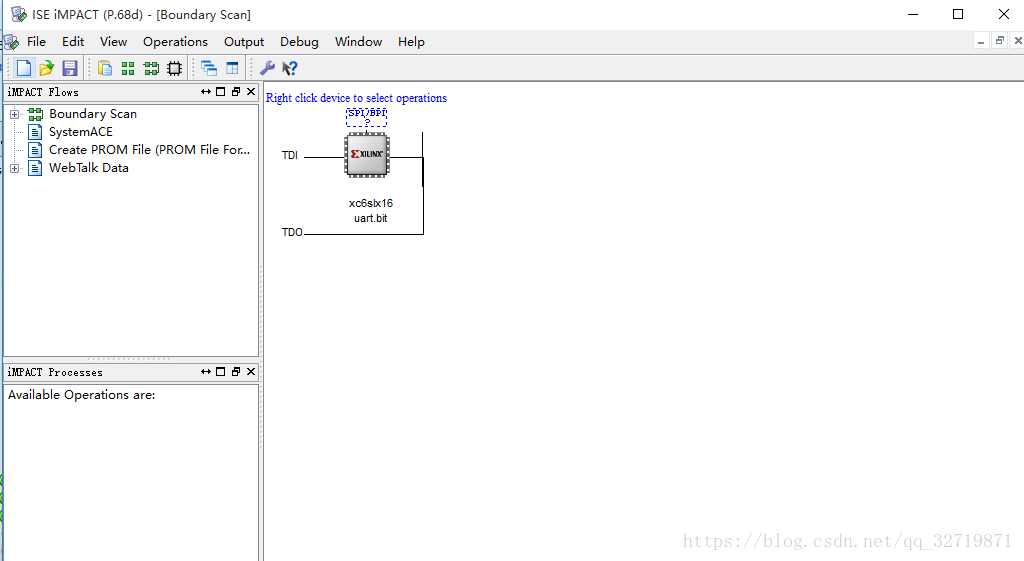Cascade windows using the toolbar icon
This screenshot has width=1024, height=561.
tap(209, 68)
